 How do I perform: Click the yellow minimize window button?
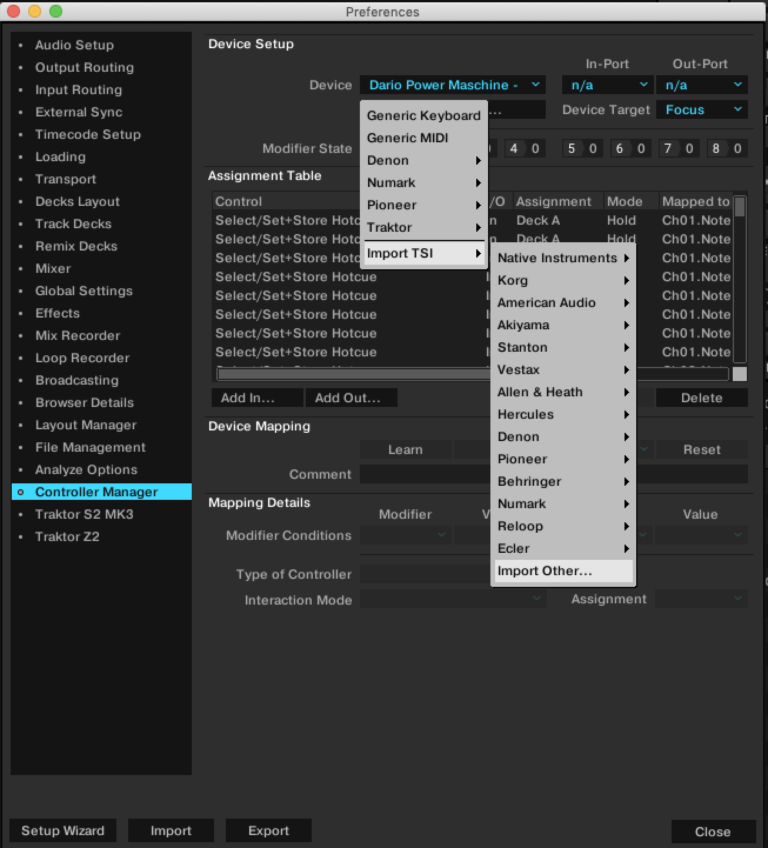[35, 11]
